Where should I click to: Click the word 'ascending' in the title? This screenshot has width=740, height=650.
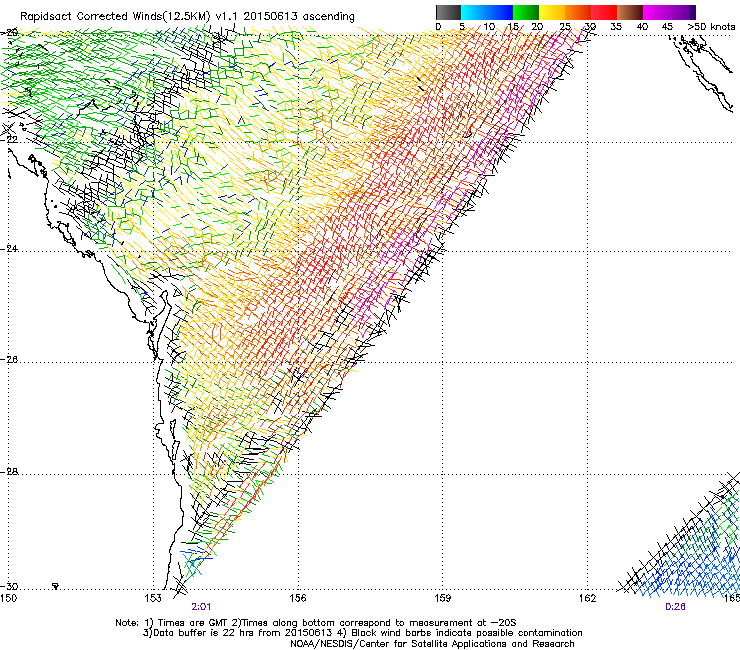click(x=328, y=17)
